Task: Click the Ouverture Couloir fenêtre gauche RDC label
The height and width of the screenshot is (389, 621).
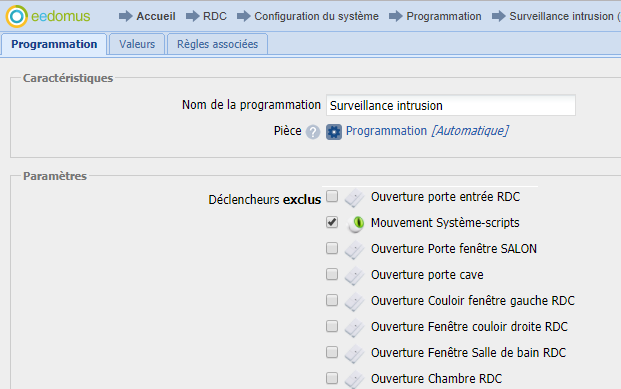Action: pos(472,301)
